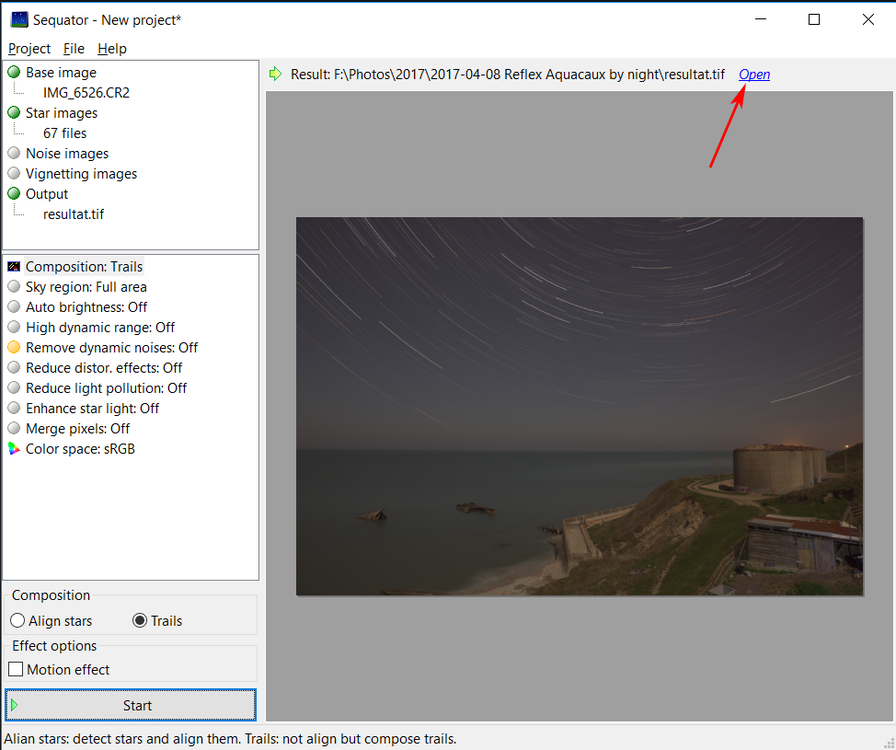Click the green Base image status dot

[14, 72]
